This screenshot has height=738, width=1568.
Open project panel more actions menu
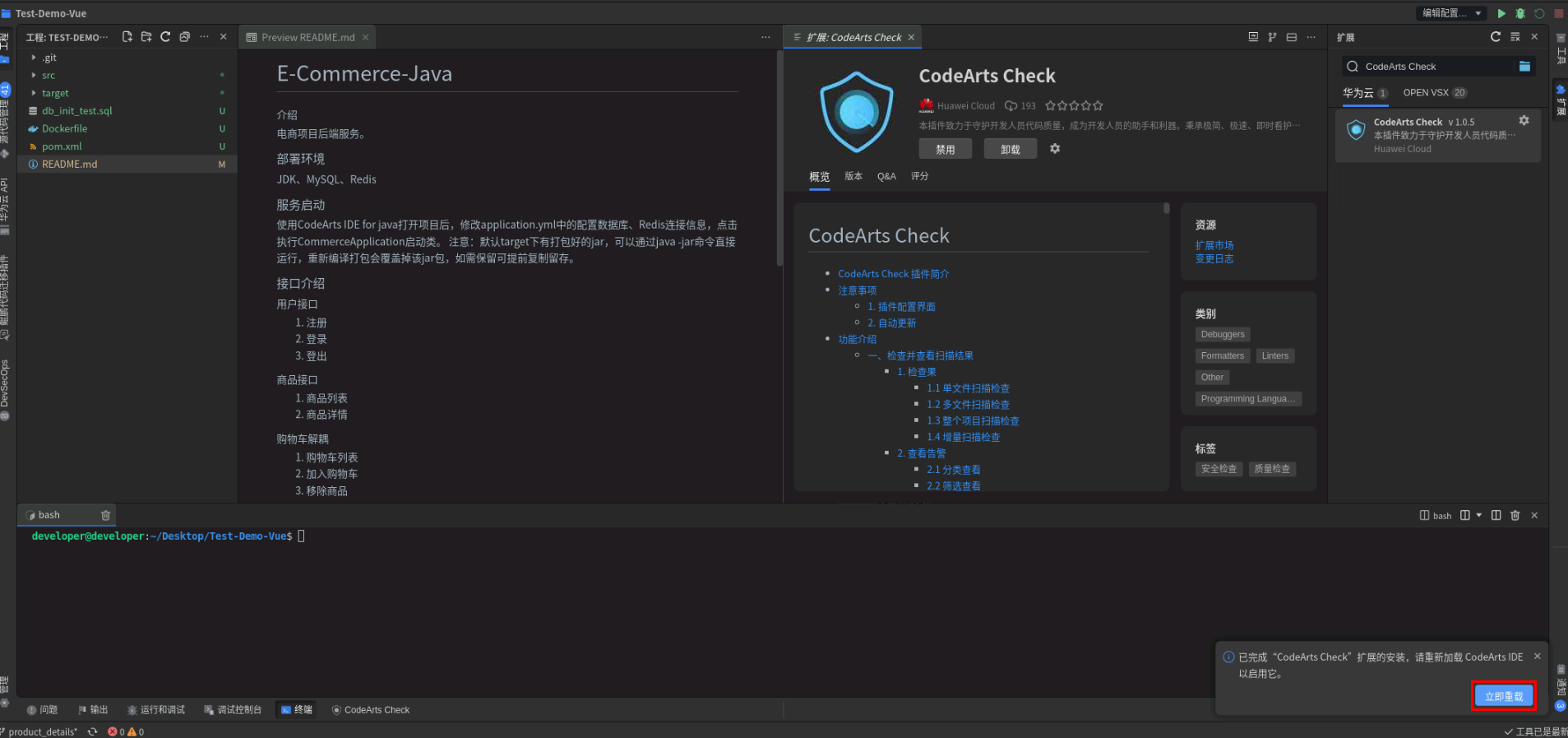tap(204, 37)
